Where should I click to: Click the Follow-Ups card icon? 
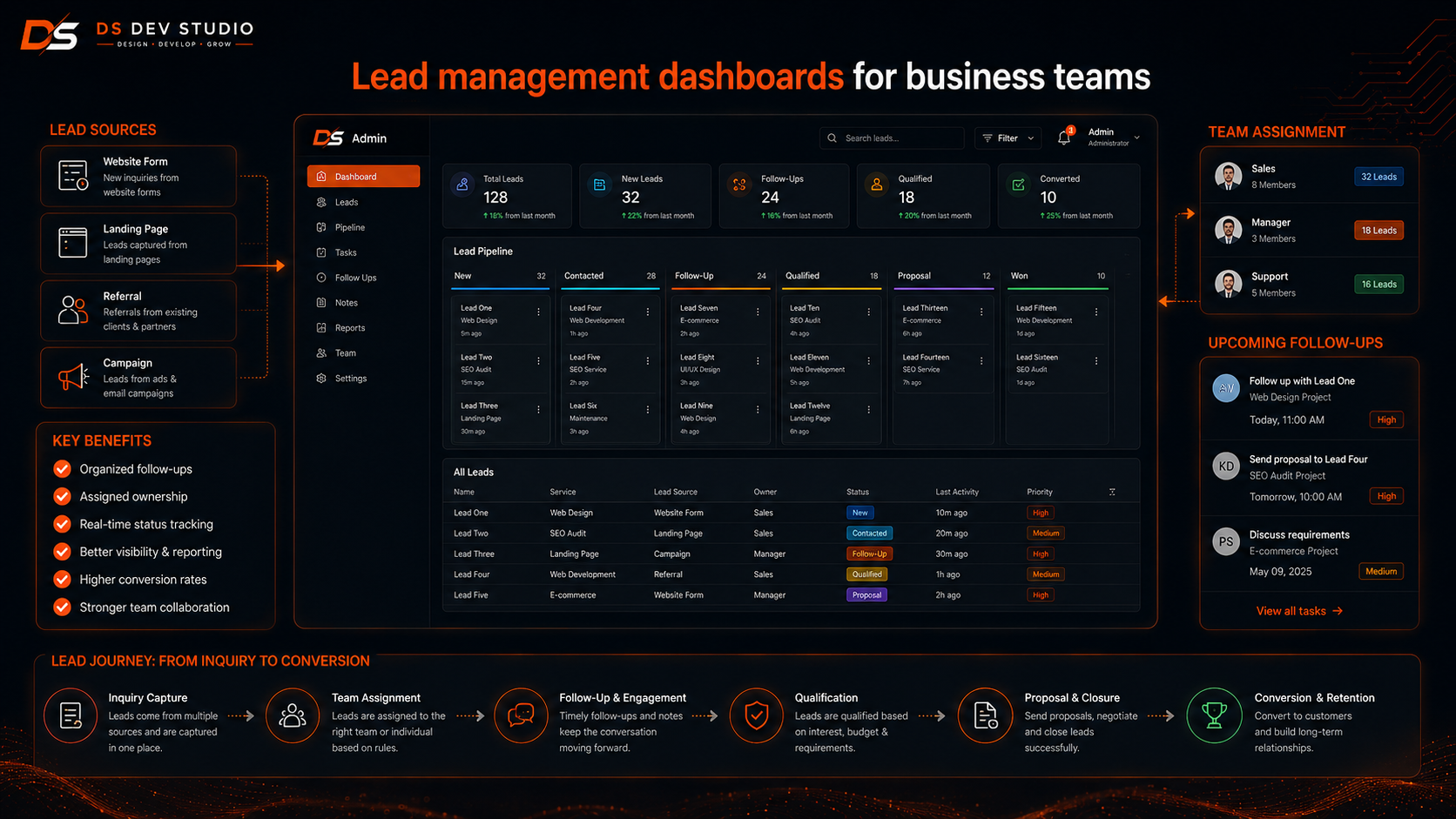[739, 185]
